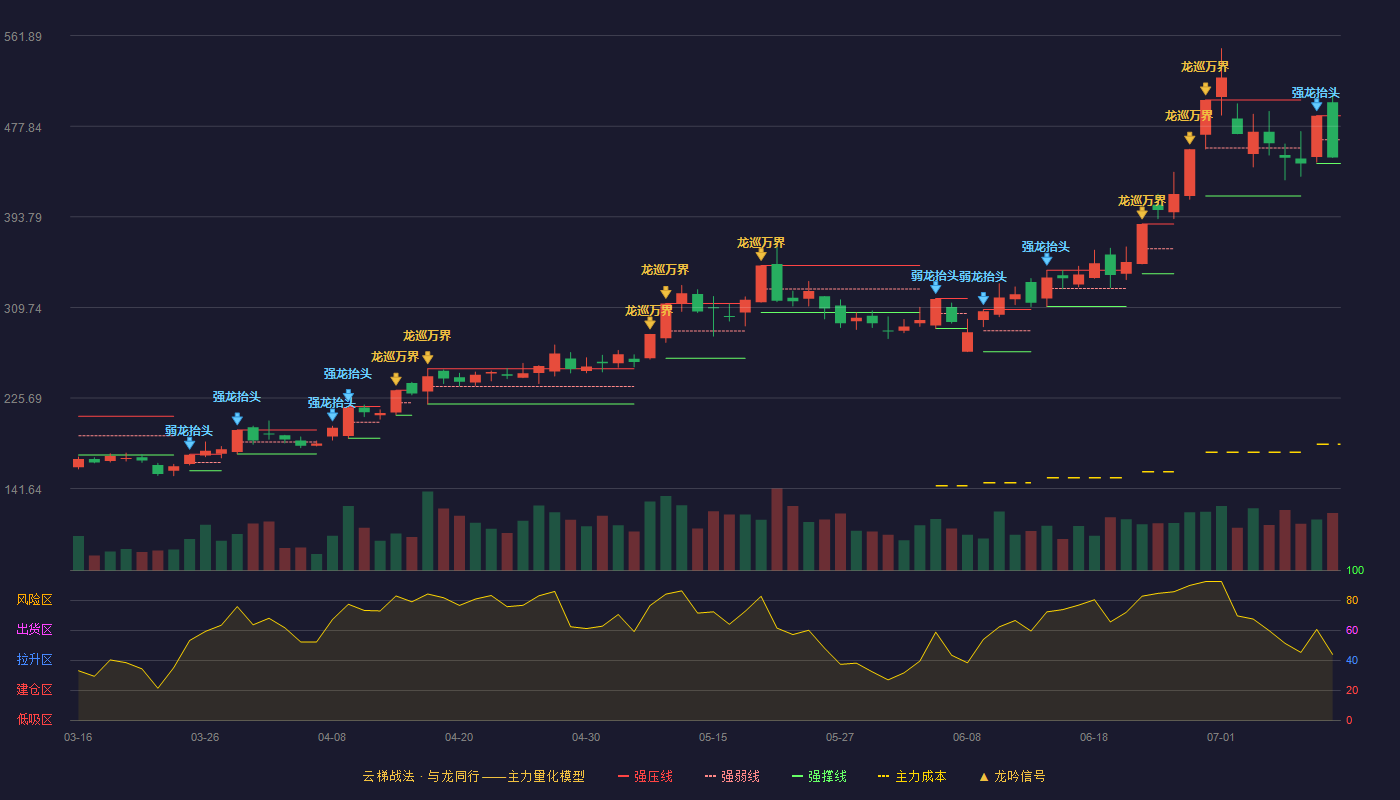Viewport: 1400px width, 800px height.
Task: Toggle the 强撑线 legend series
Action: (x=819, y=776)
